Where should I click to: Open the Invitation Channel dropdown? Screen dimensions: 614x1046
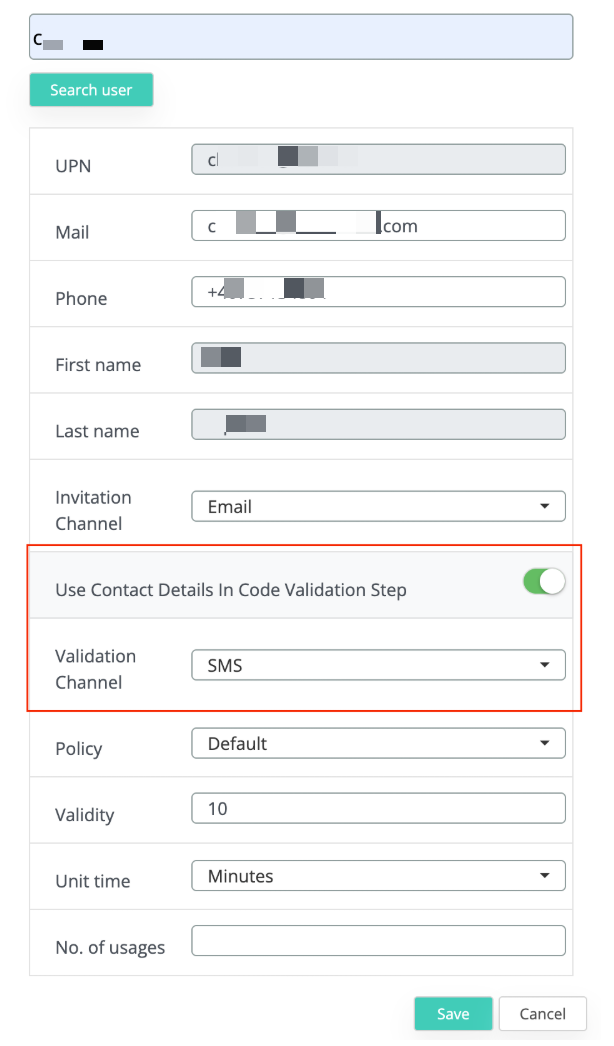[x=378, y=507]
